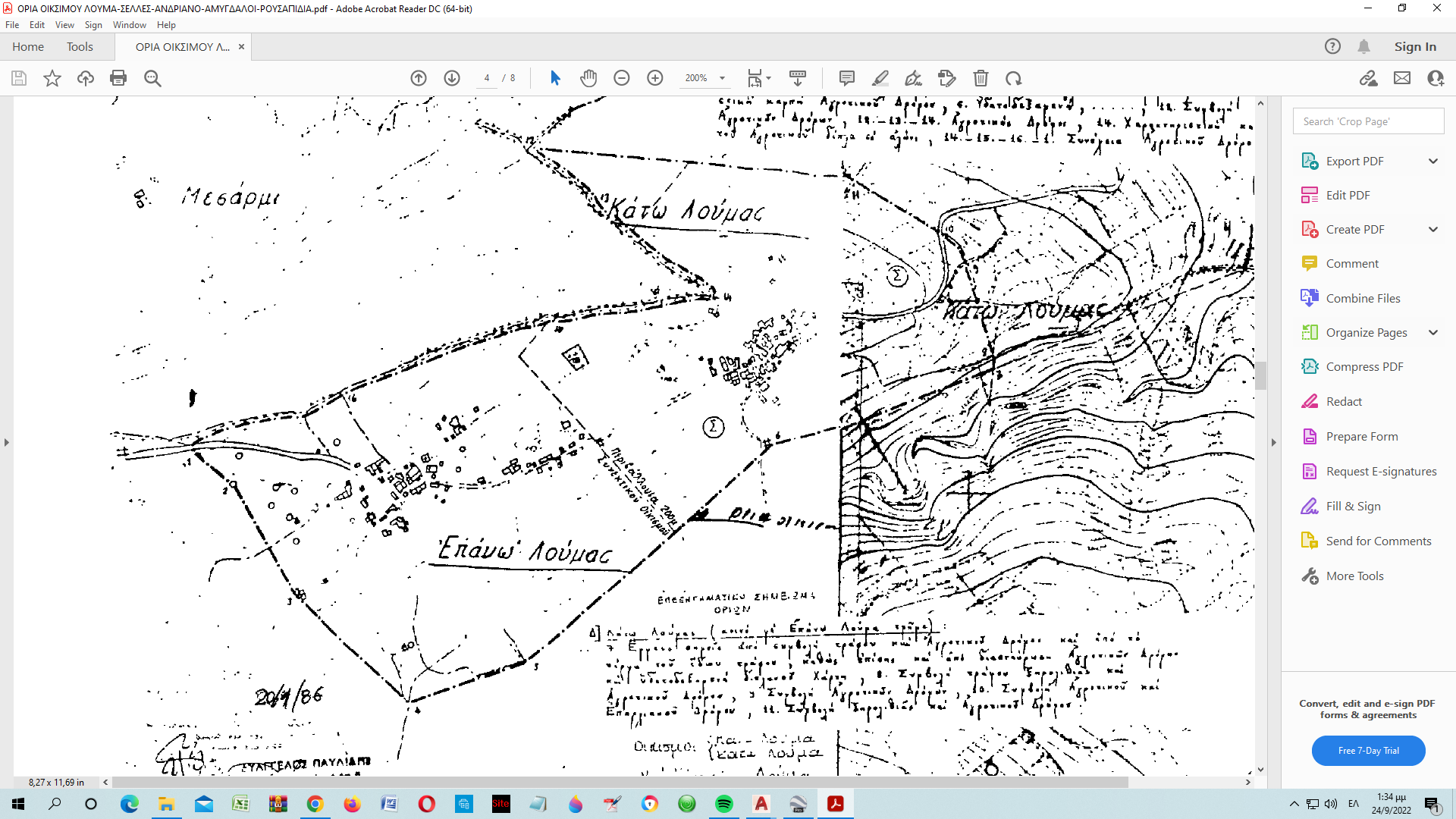The image size is (1456, 819).
Task: Open the Add comment sticky note tool
Action: point(847,78)
